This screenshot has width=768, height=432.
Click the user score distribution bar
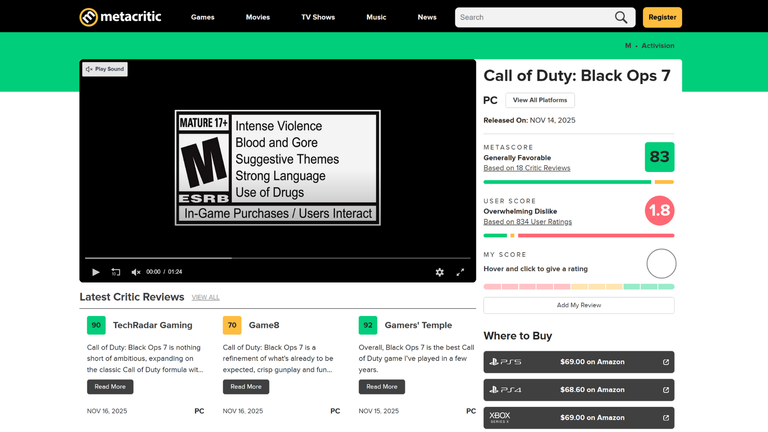click(x=579, y=236)
